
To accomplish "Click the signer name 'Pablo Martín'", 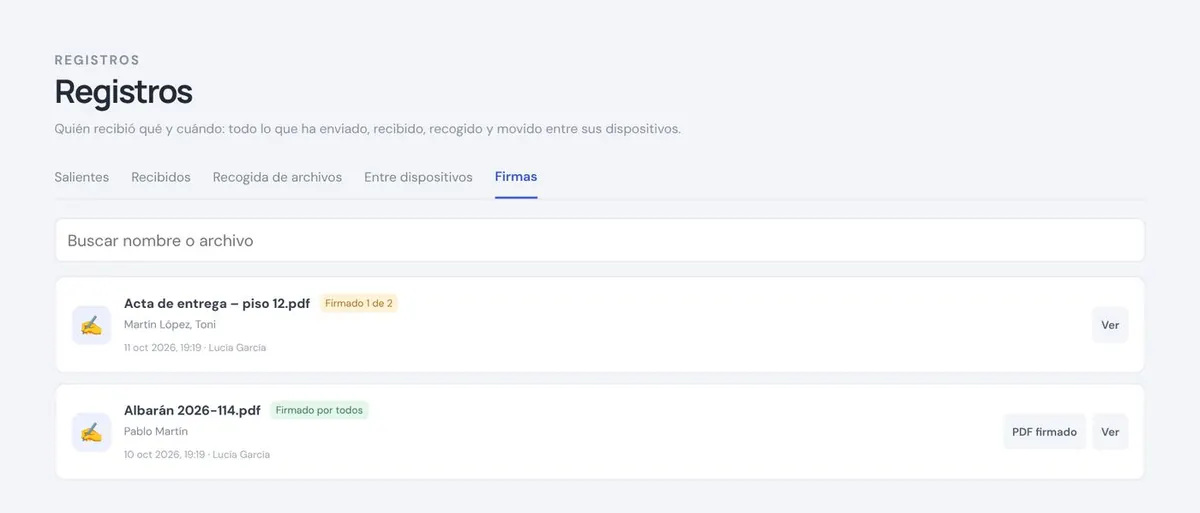I will [x=156, y=432].
